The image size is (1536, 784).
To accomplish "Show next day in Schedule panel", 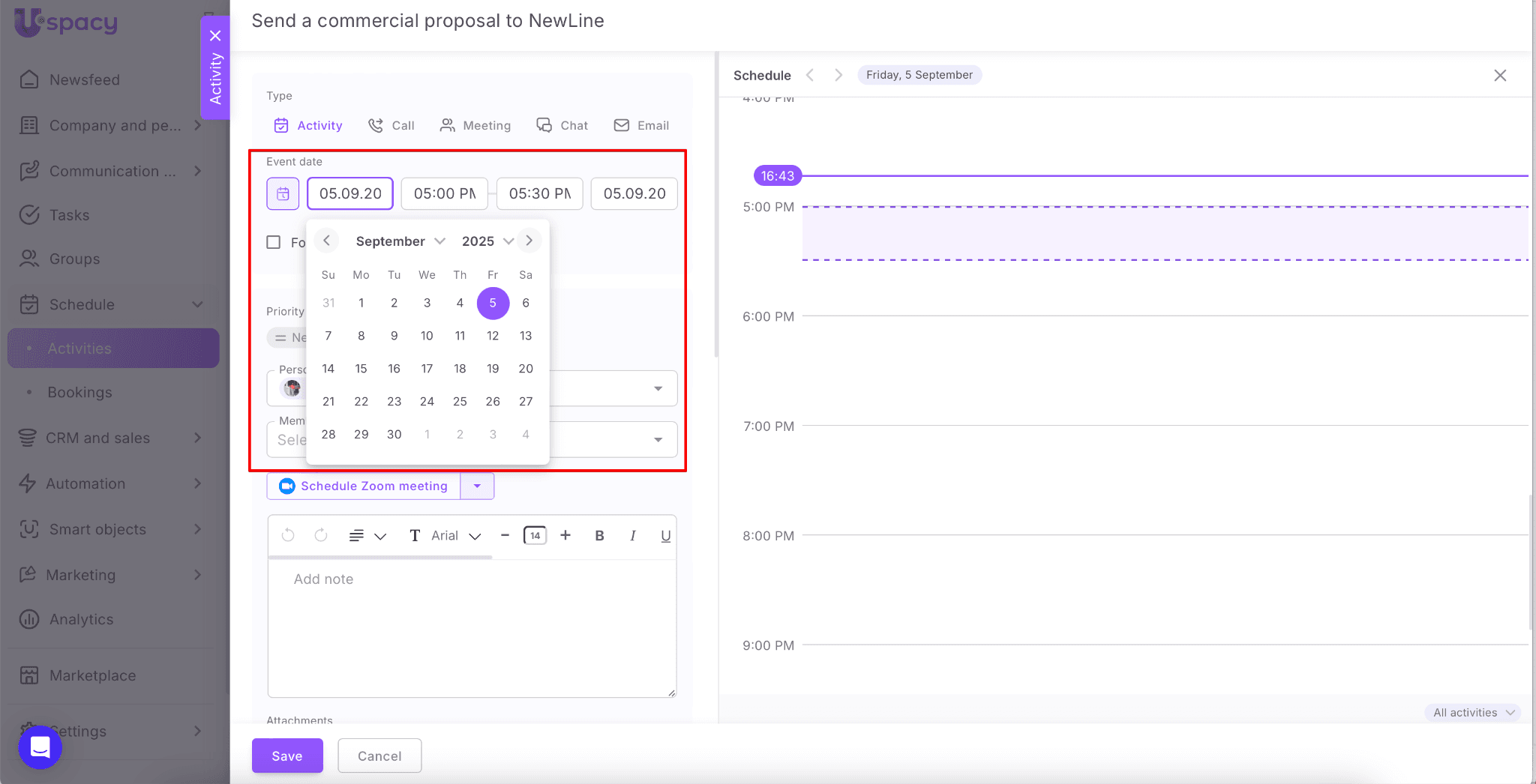I will point(838,75).
